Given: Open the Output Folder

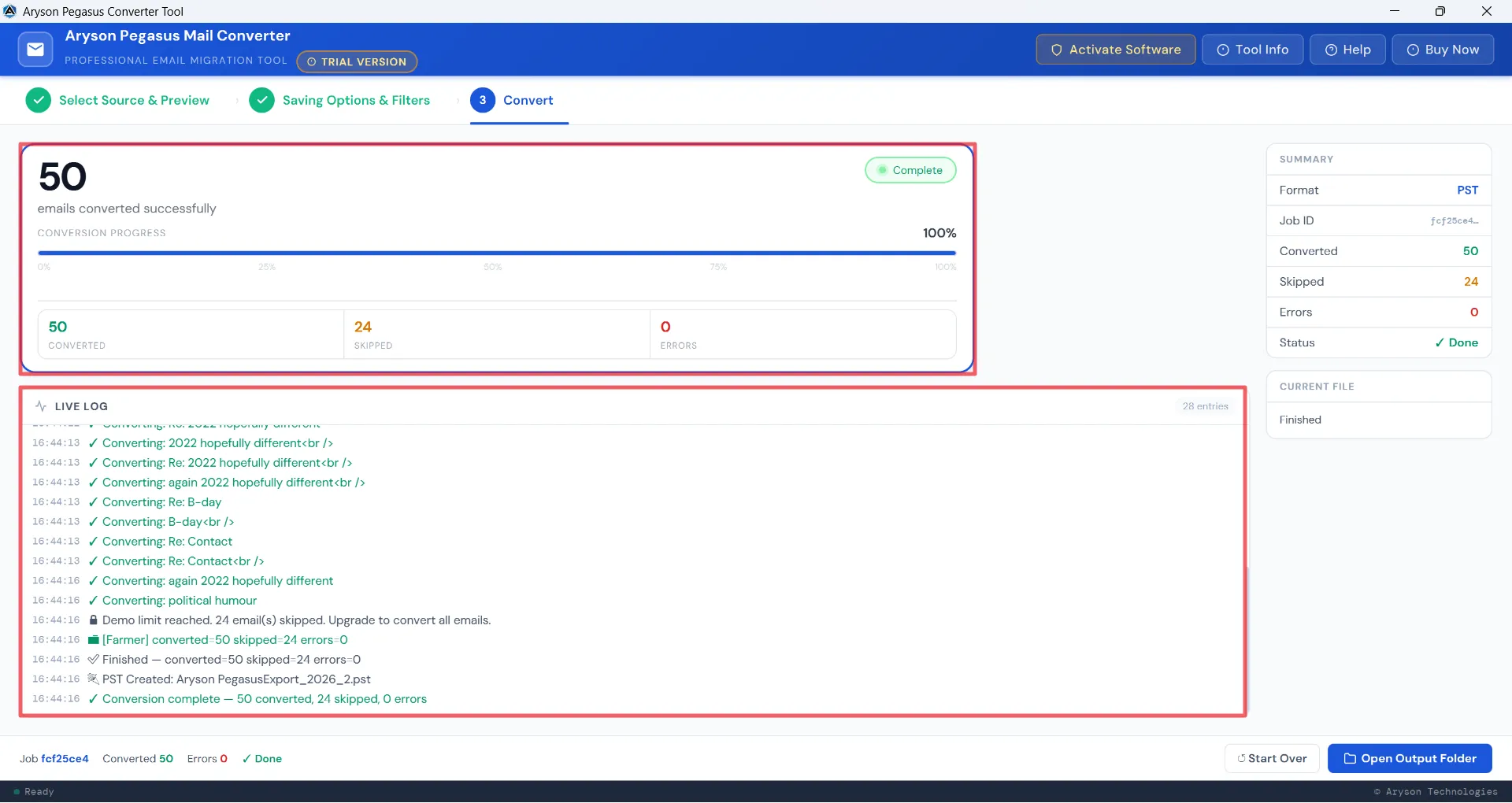Looking at the screenshot, I should click(1410, 759).
